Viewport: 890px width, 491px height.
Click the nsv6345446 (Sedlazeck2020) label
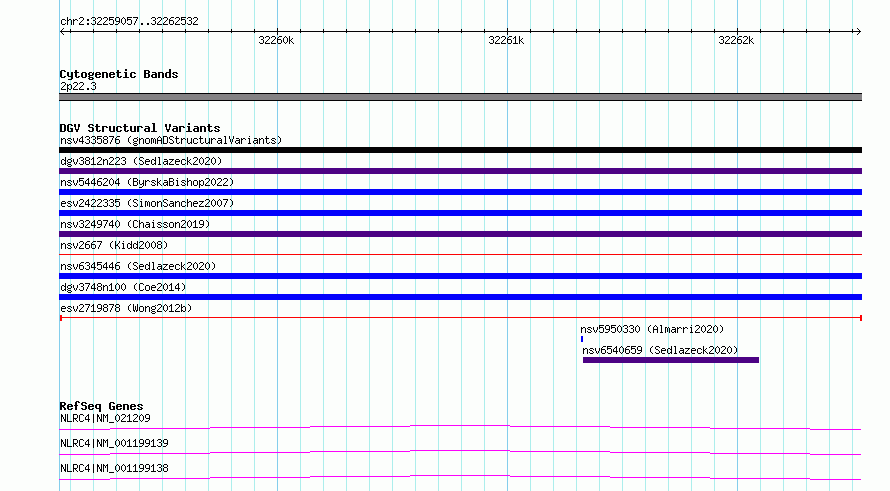(138, 266)
